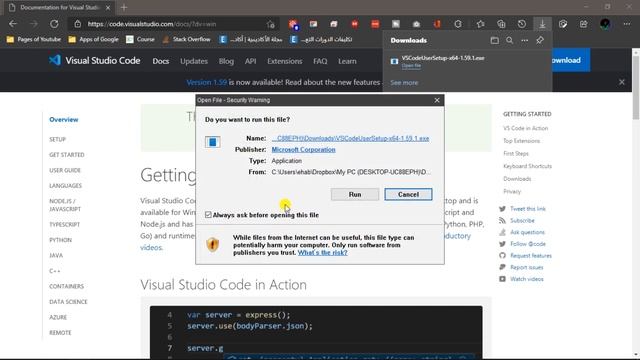Viewport: 640px width, 360px height.
Task: Pin the Downloads panel
Action: click(x=540, y=40)
